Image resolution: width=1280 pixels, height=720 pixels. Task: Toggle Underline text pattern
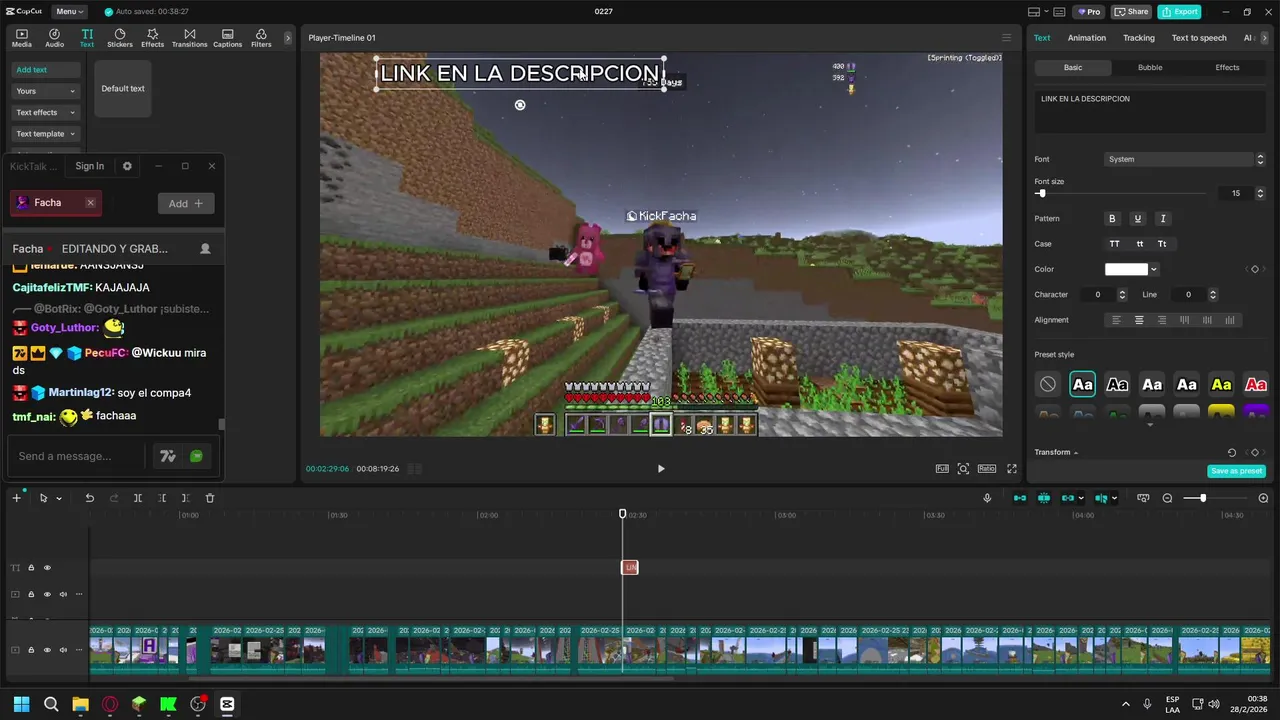[1137, 218]
